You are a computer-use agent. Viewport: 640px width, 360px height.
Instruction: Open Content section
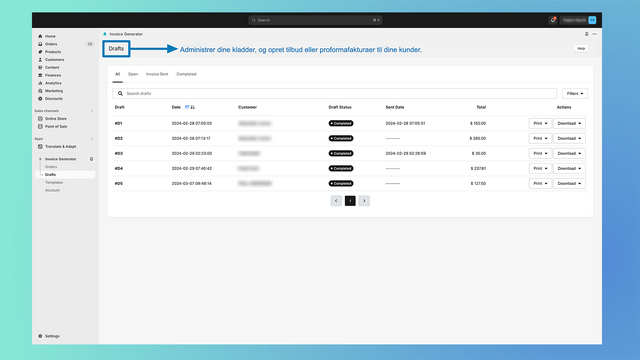52,67
